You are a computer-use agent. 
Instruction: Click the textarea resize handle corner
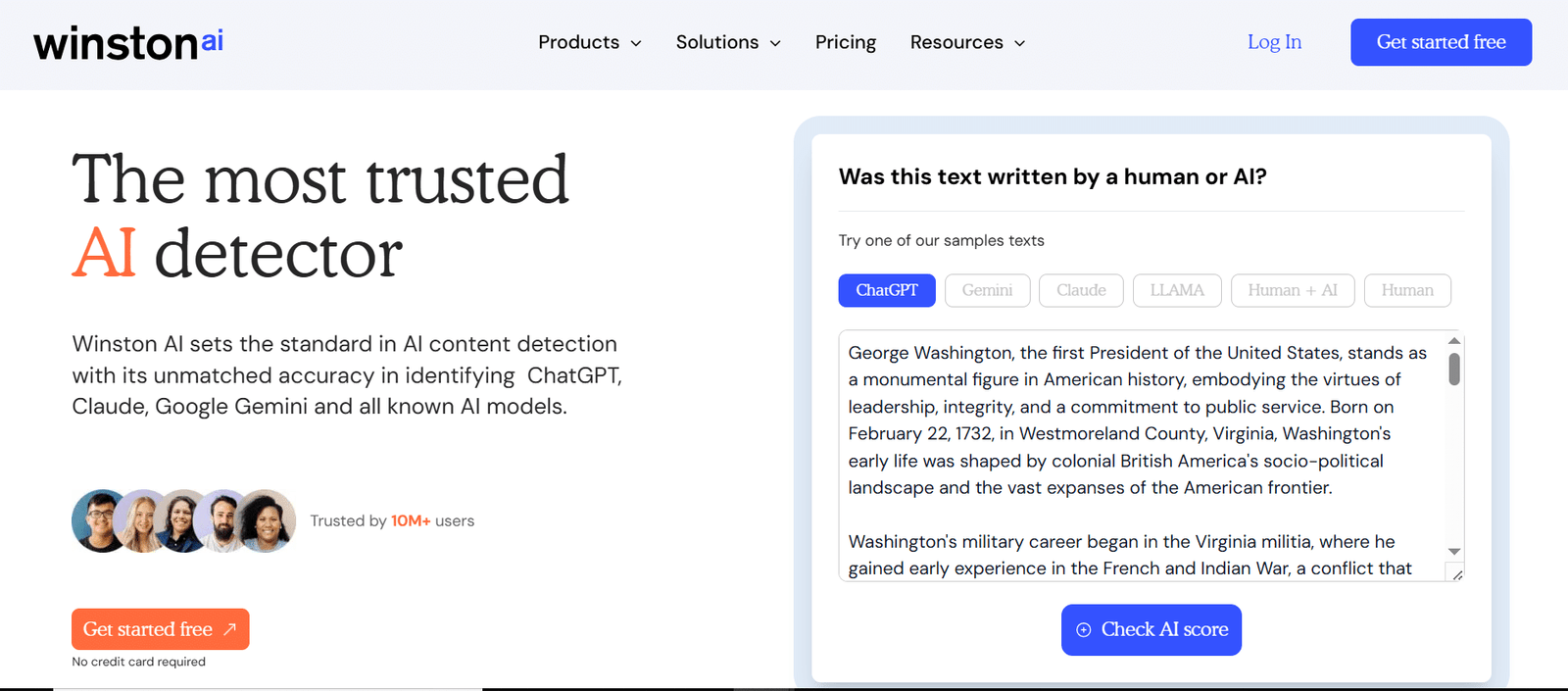(x=1457, y=575)
